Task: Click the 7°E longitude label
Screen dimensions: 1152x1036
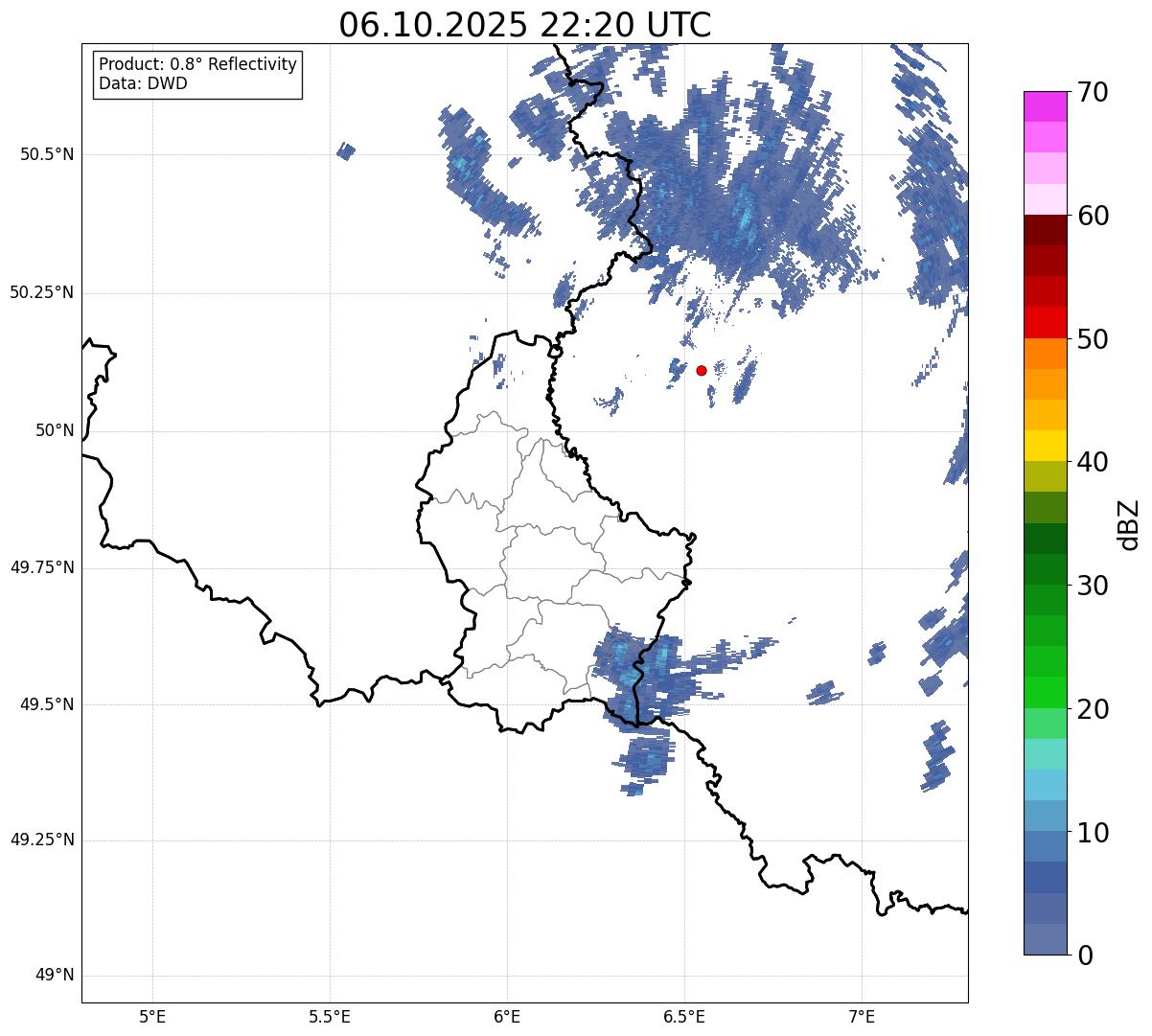Action: [863, 1016]
